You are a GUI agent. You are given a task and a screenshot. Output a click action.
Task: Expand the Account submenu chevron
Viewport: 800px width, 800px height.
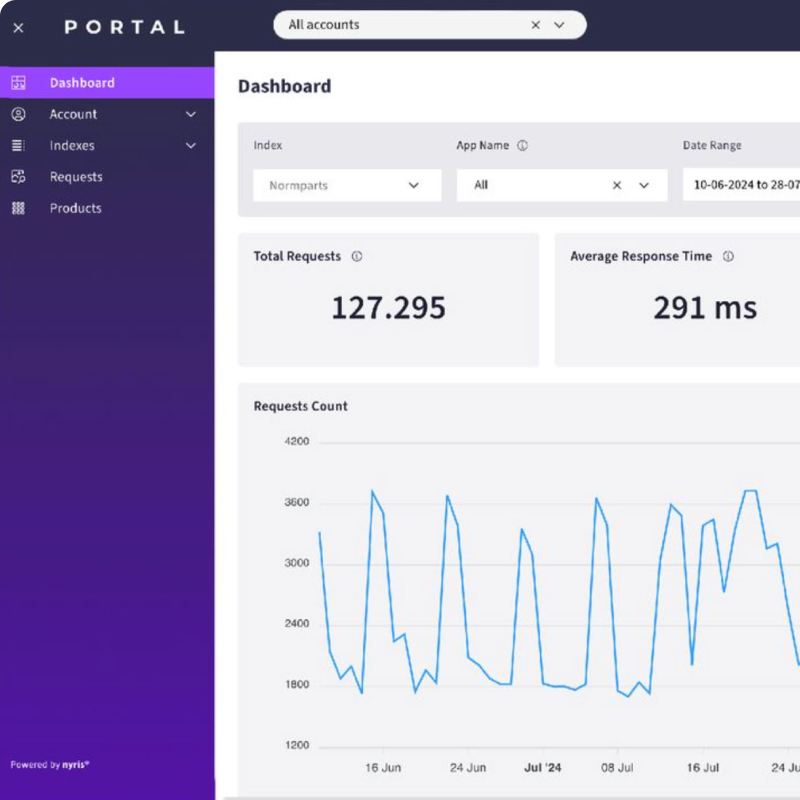[191, 115]
